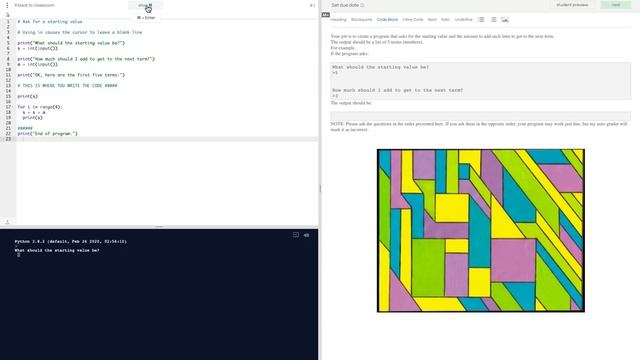Click code line 'print("End of program.")'
Image resolution: width=640 pixels, height=360 pixels.
(x=47, y=133)
